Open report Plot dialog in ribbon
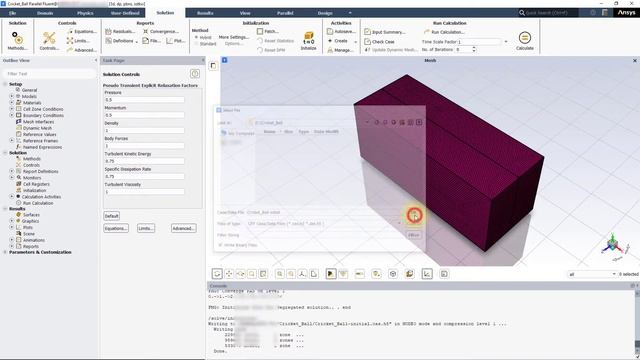The width and height of the screenshot is (640, 360). tap(176, 41)
